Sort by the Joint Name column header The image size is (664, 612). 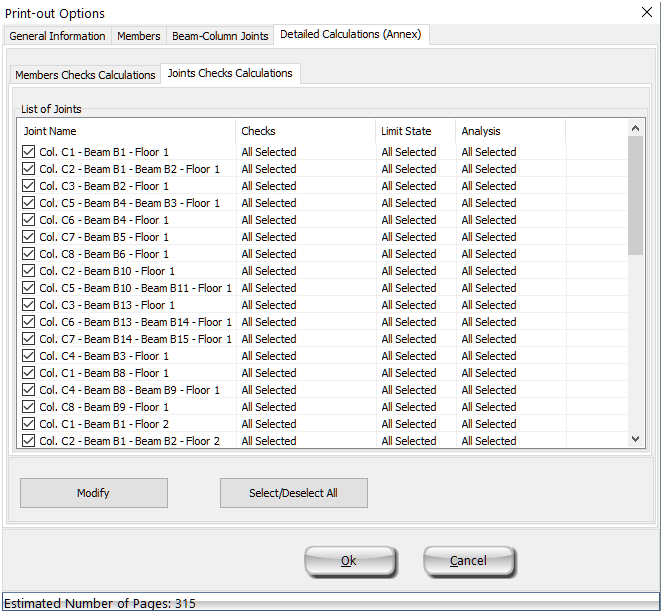(x=126, y=131)
